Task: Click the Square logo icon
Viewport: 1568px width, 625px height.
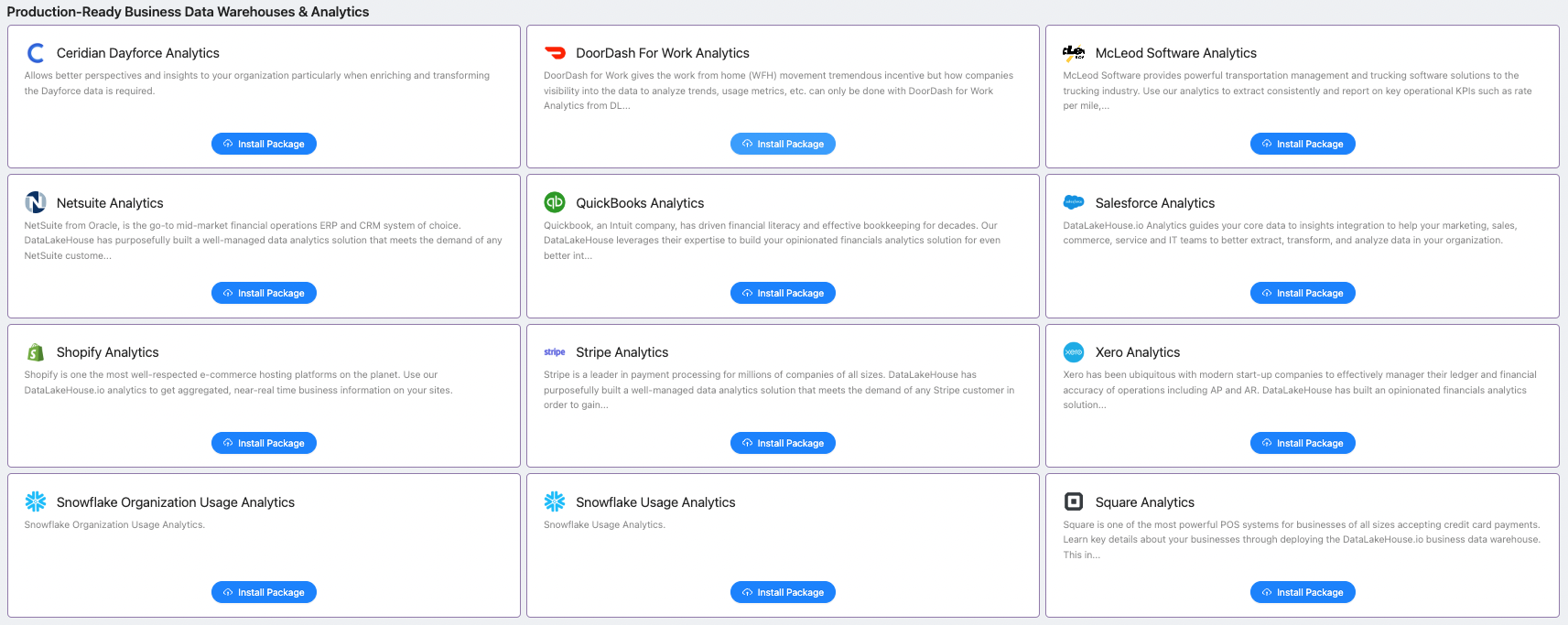Action: (1074, 501)
